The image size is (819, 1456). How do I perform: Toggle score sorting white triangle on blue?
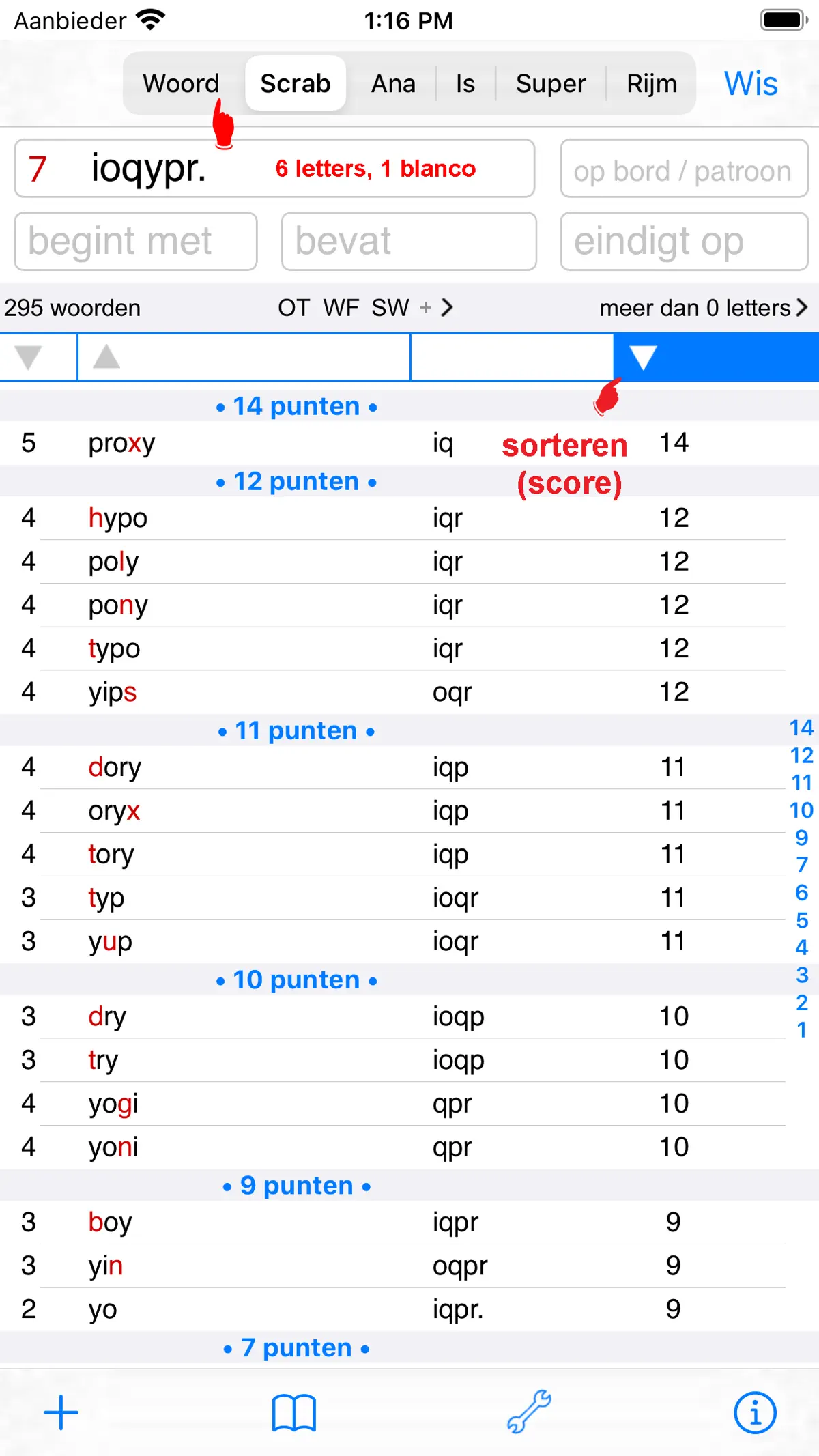click(x=643, y=357)
